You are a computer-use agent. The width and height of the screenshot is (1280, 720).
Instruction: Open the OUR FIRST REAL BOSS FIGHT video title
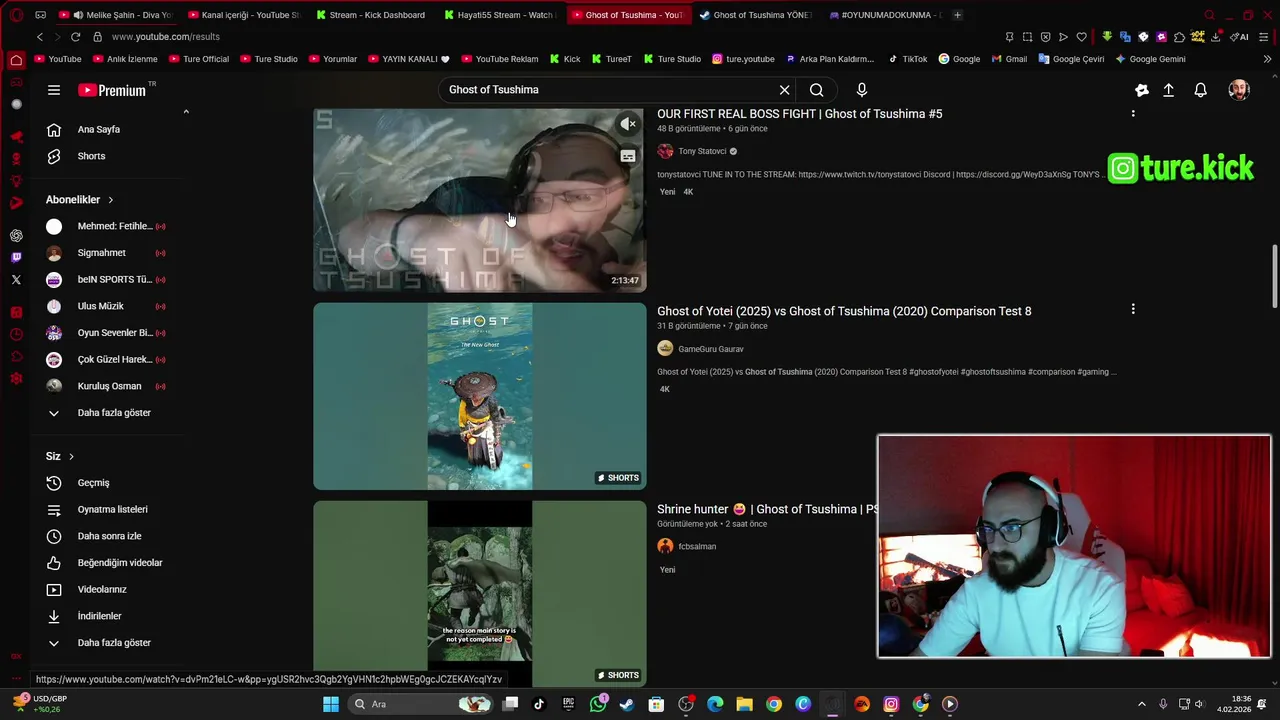799,114
